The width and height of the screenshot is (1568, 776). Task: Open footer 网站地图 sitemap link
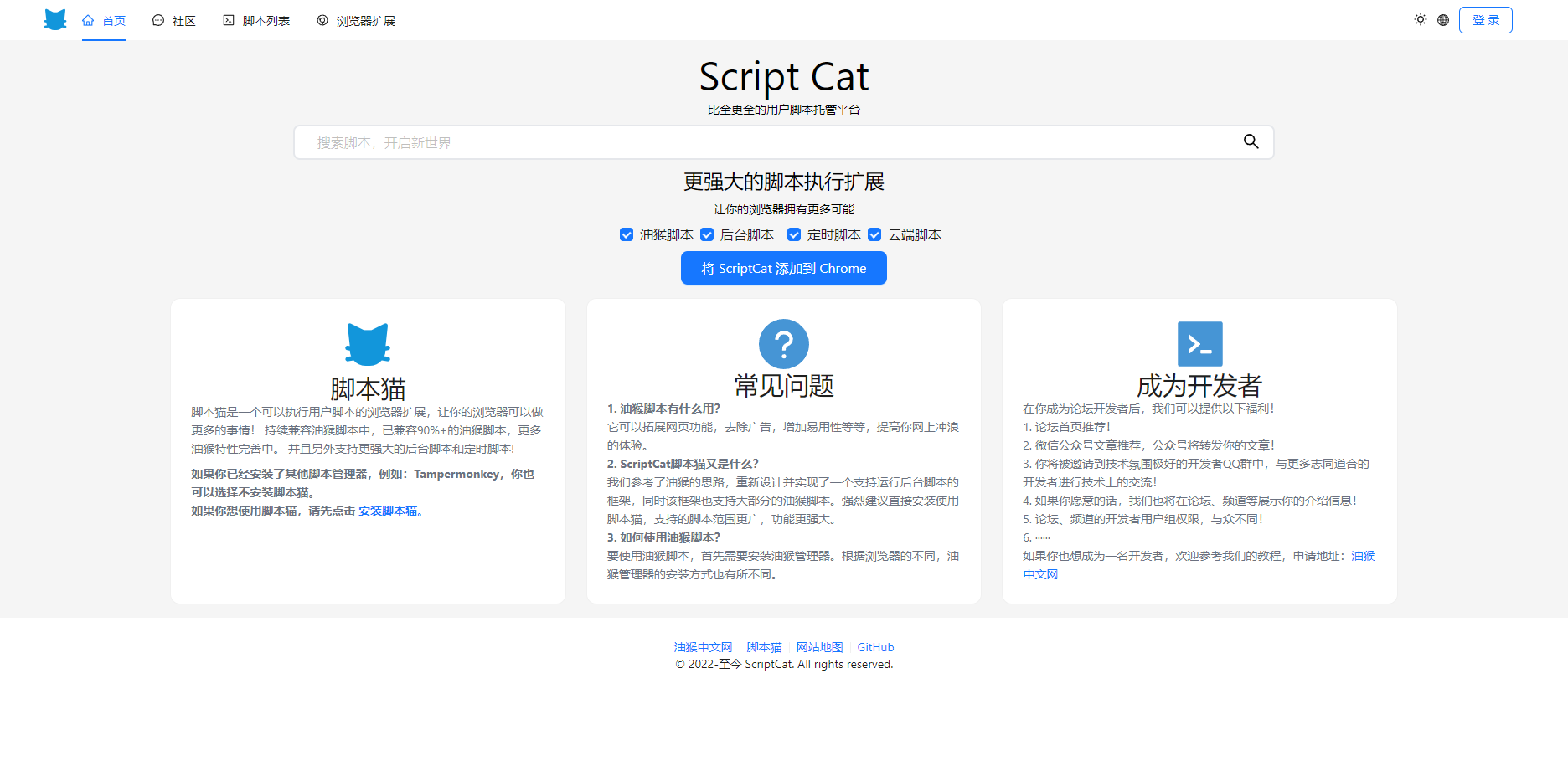(819, 647)
